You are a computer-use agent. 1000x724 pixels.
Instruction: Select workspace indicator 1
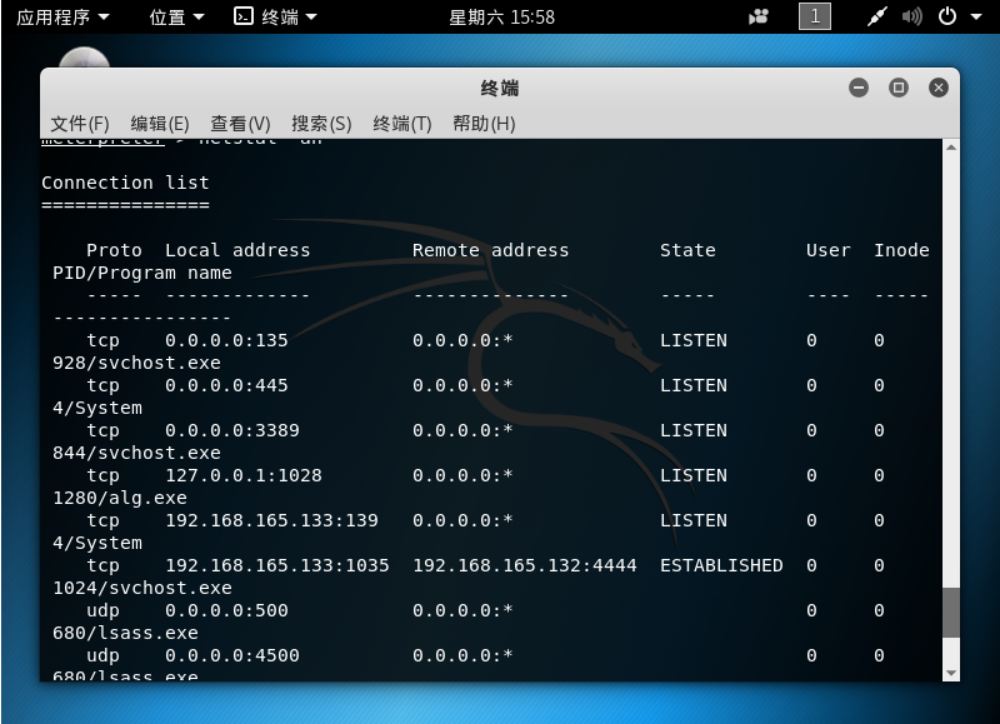[x=814, y=17]
